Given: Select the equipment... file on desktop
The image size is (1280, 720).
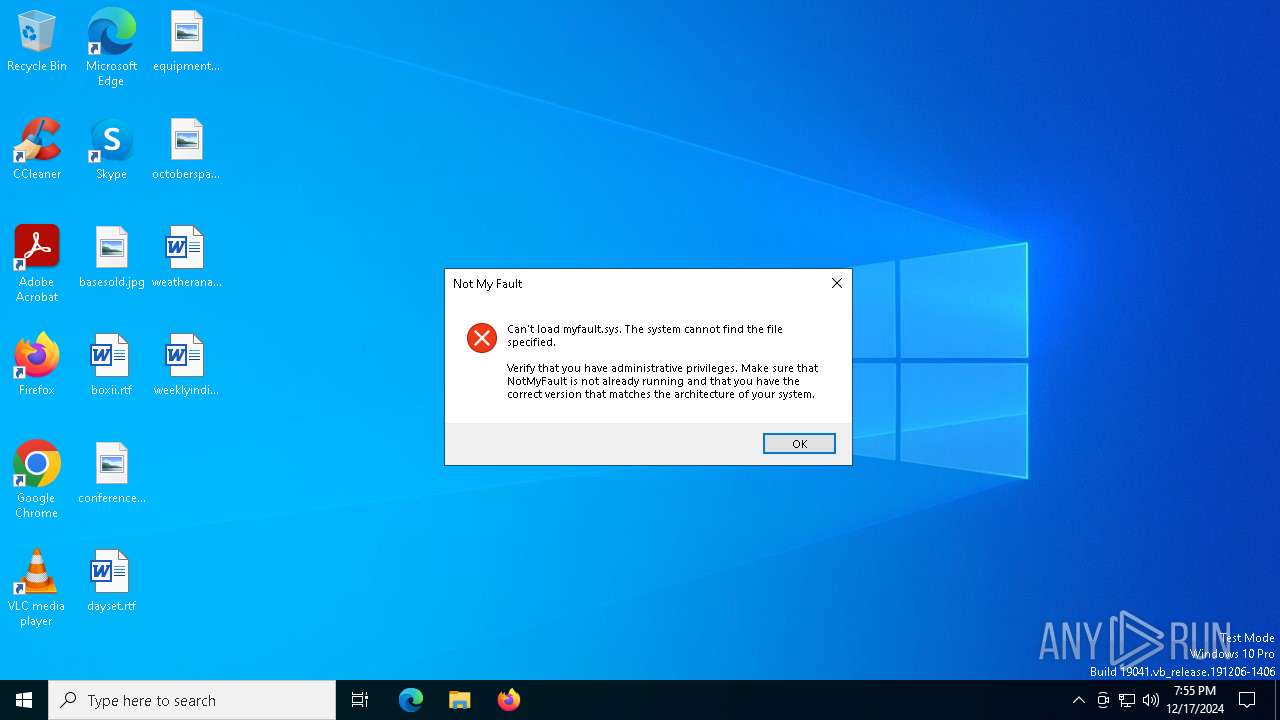Looking at the screenshot, I should coord(186,42).
